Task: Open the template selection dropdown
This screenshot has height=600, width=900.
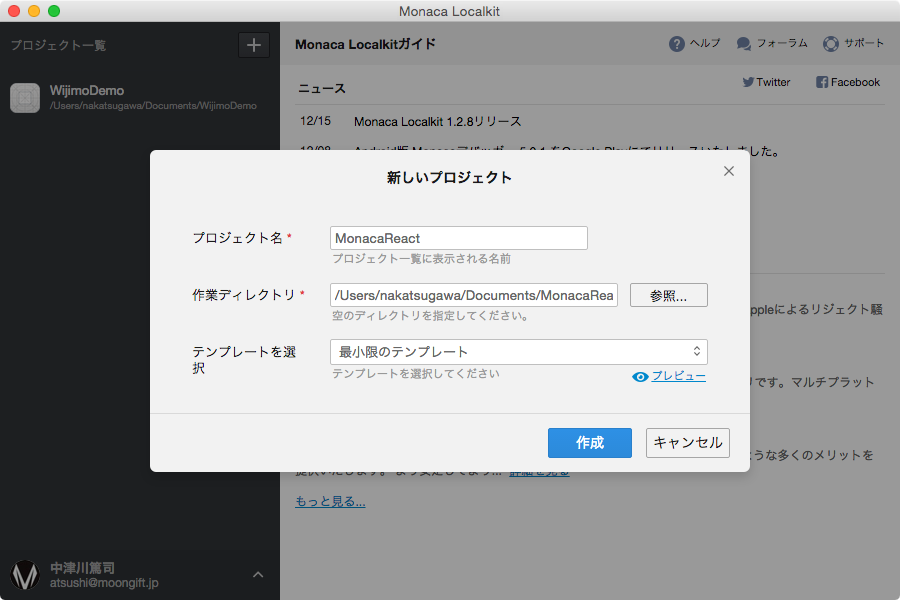Action: (x=518, y=352)
